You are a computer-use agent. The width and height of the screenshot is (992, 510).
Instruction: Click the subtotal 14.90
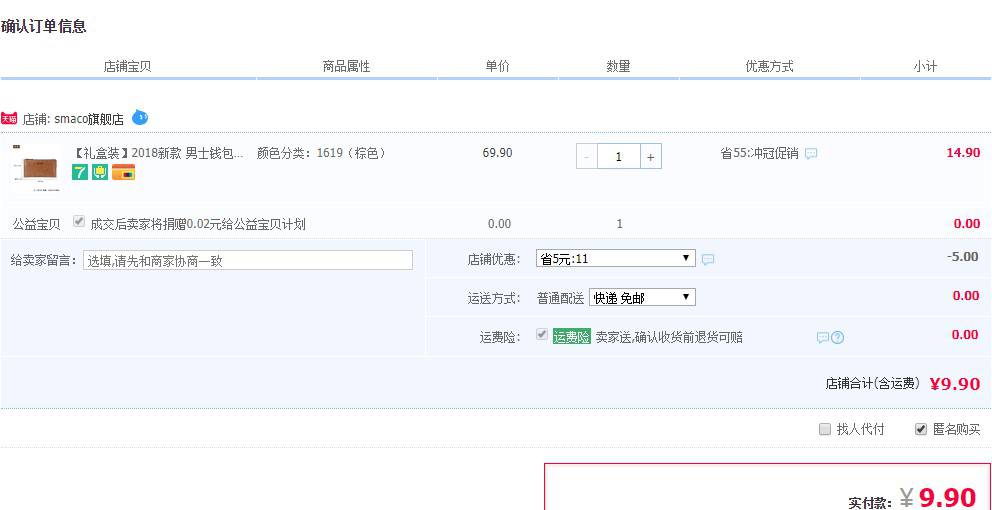pos(963,152)
